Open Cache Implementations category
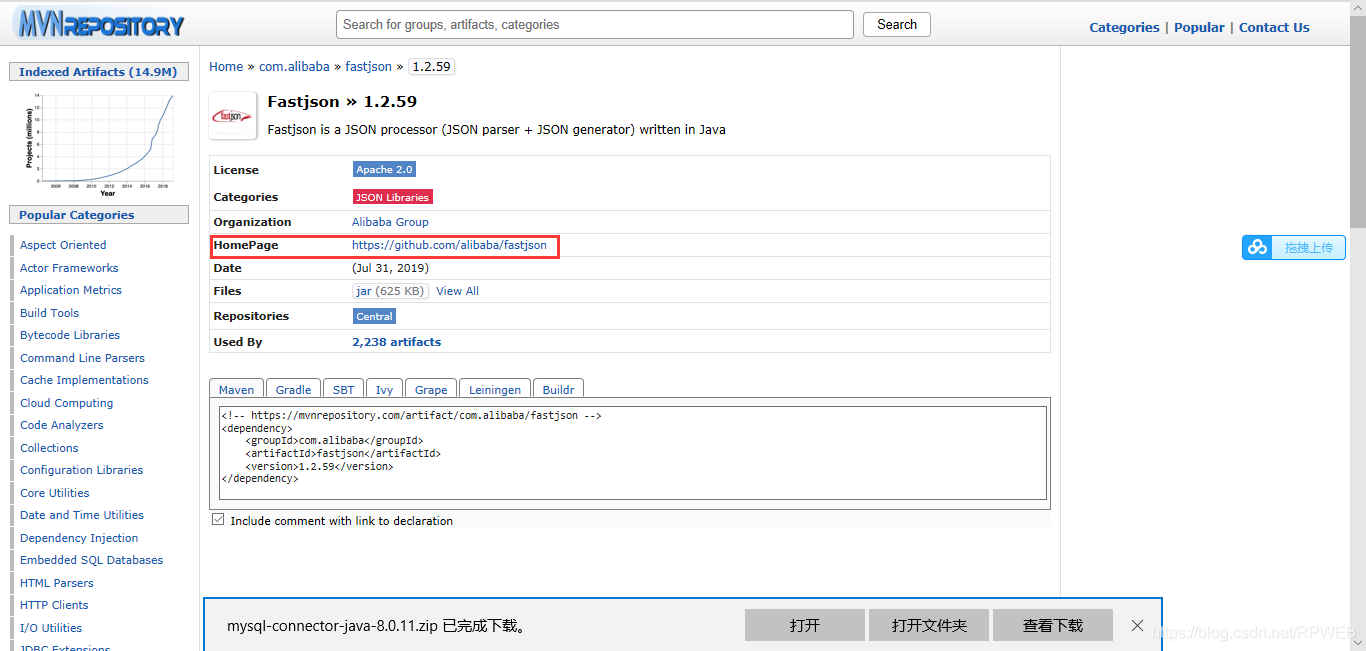Image resolution: width=1366 pixels, height=651 pixels. 84,380
